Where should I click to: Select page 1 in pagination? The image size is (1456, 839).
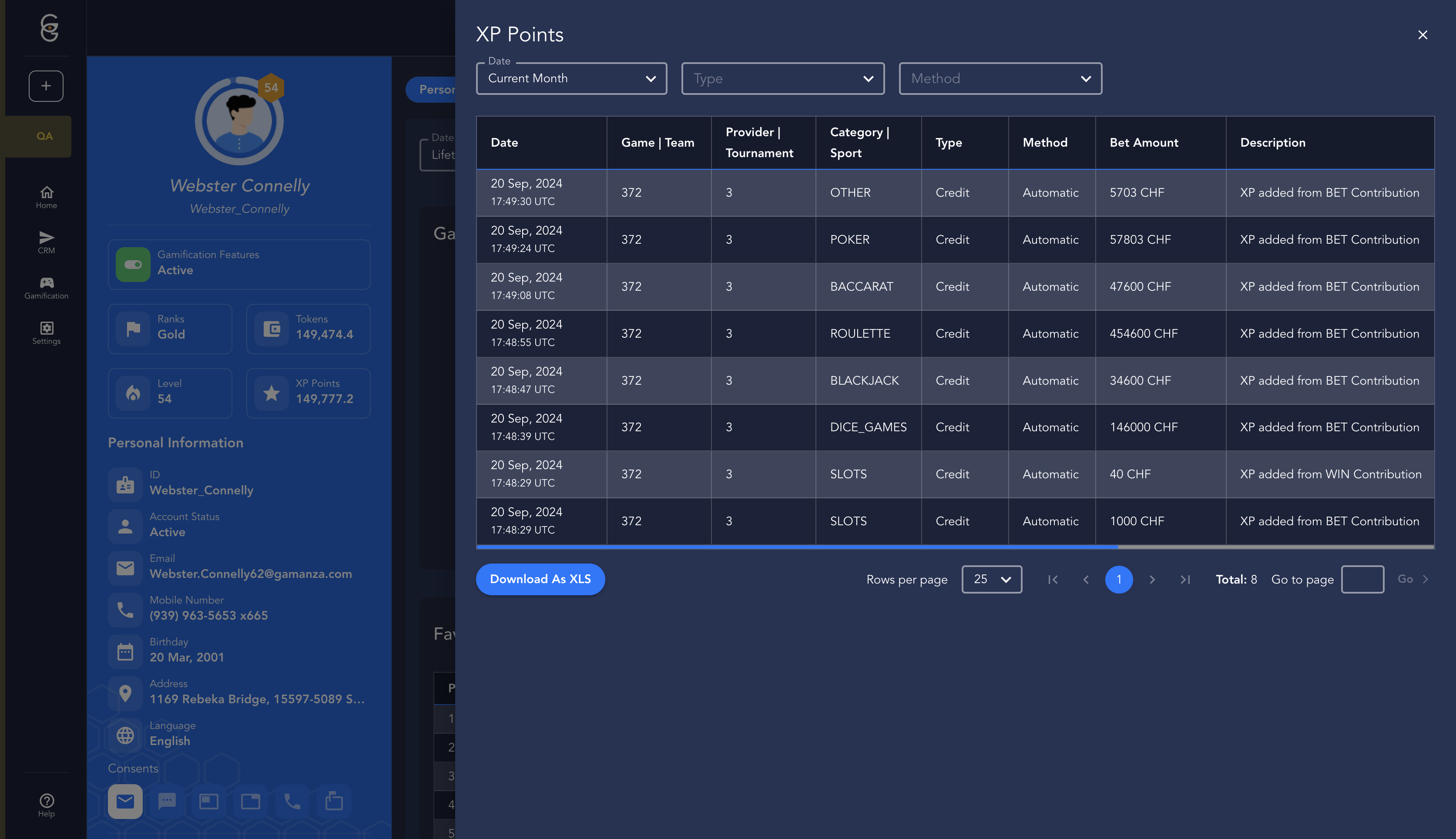pos(1118,580)
